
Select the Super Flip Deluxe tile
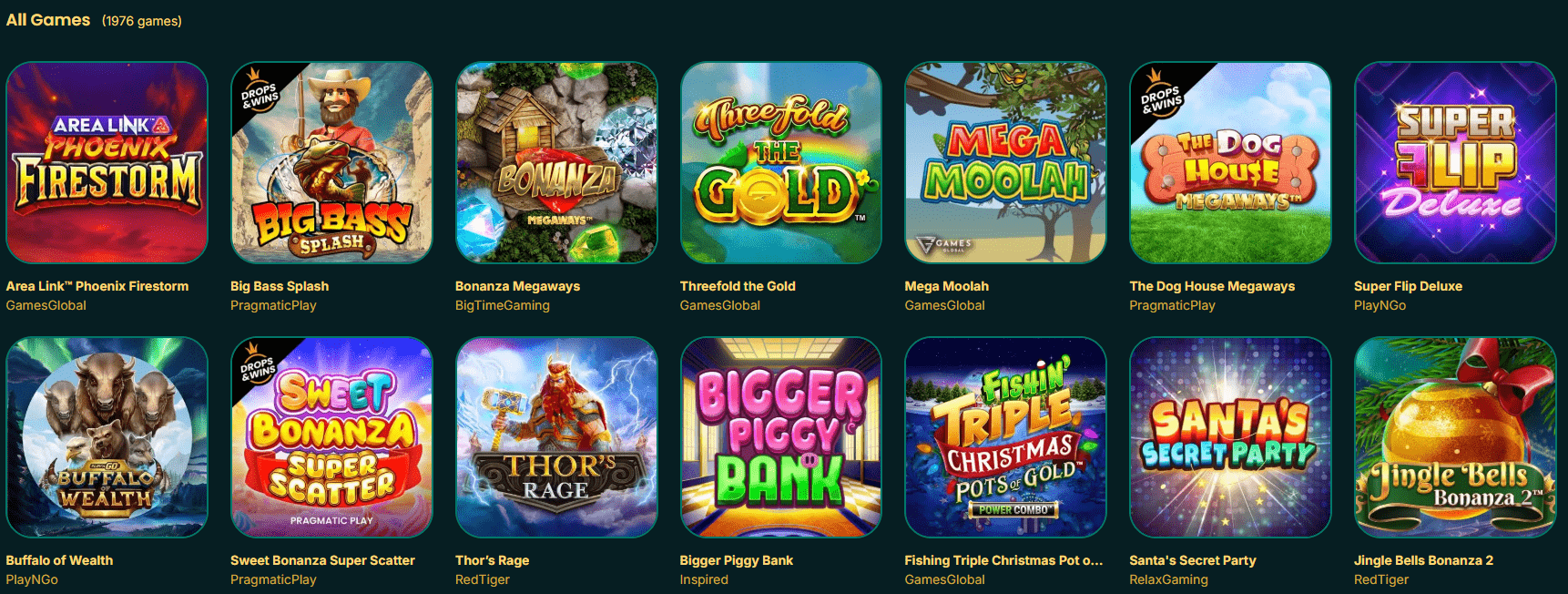point(1455,163)
